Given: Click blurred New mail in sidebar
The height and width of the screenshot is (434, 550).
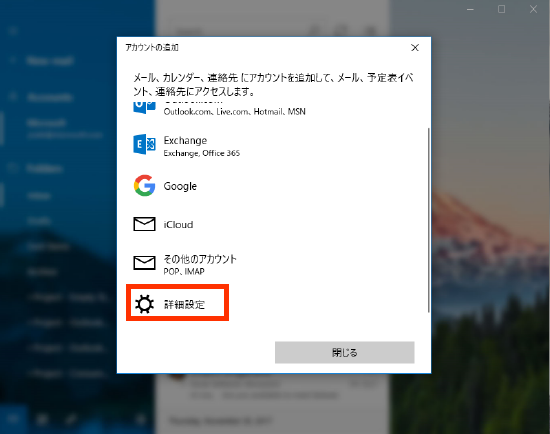Looking at the screenshot, I should pos(49,61).
